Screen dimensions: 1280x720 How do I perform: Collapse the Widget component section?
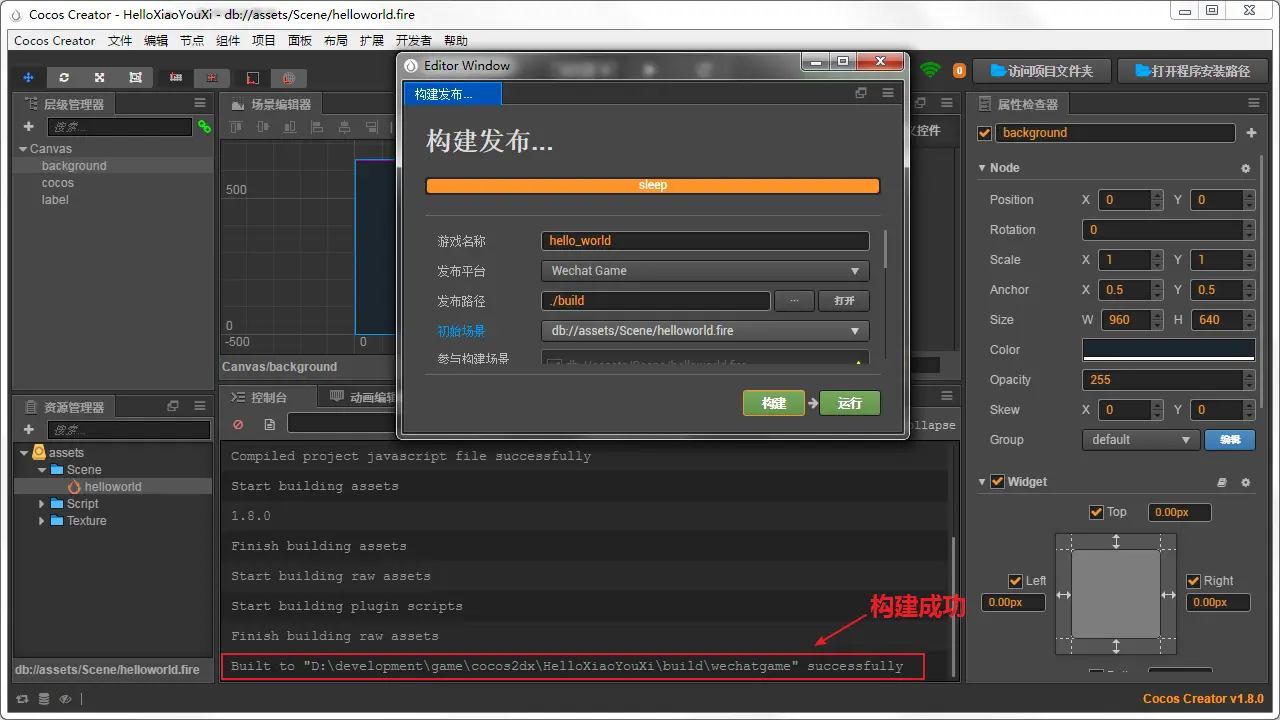click(x=982, y=482)
